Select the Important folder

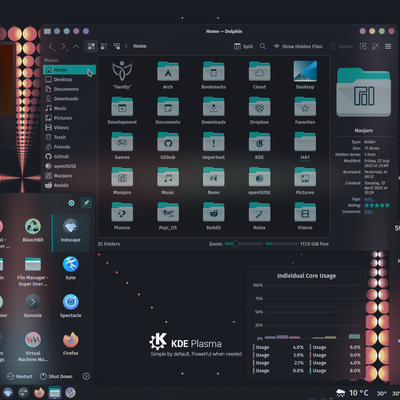click(214, 146)
